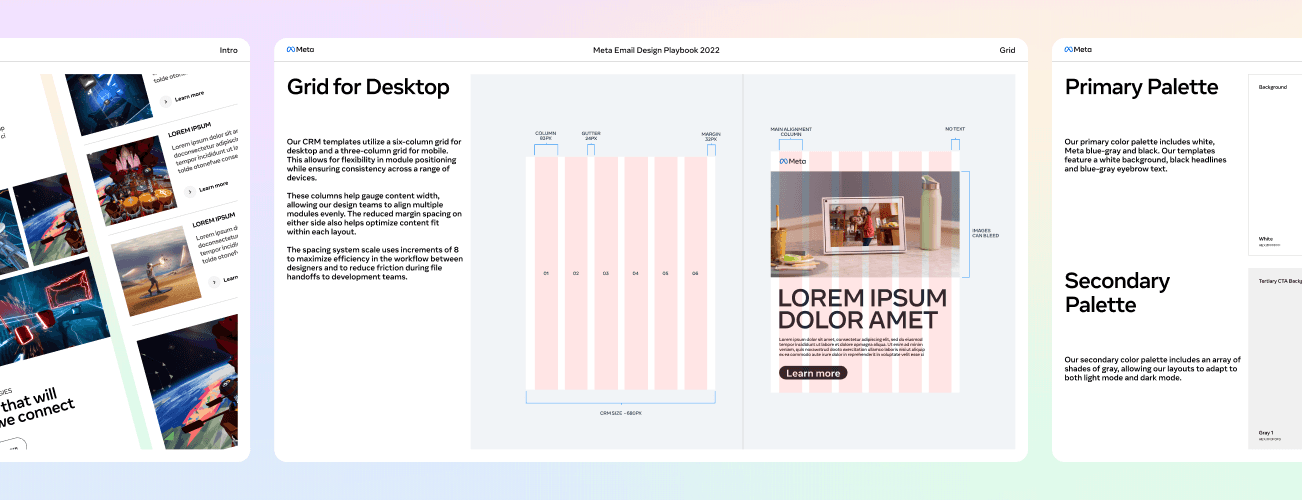The height and width of the screenshot is (500, 1302).
Task: Click the paragraph starting 'The spacing system scale'
Action: pos(375,263)
